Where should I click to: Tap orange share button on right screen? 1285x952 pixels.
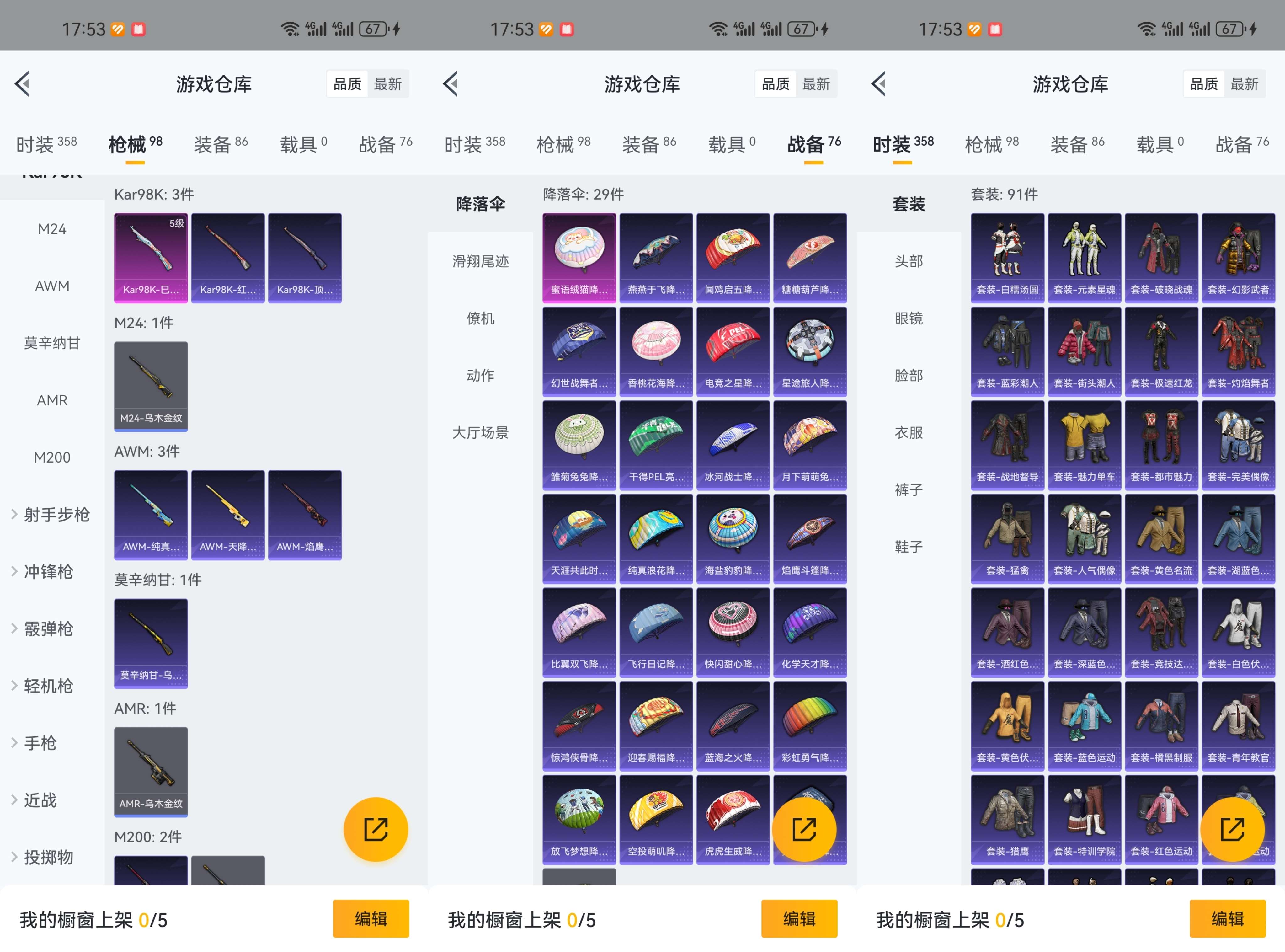click(x=1233, y=829)
